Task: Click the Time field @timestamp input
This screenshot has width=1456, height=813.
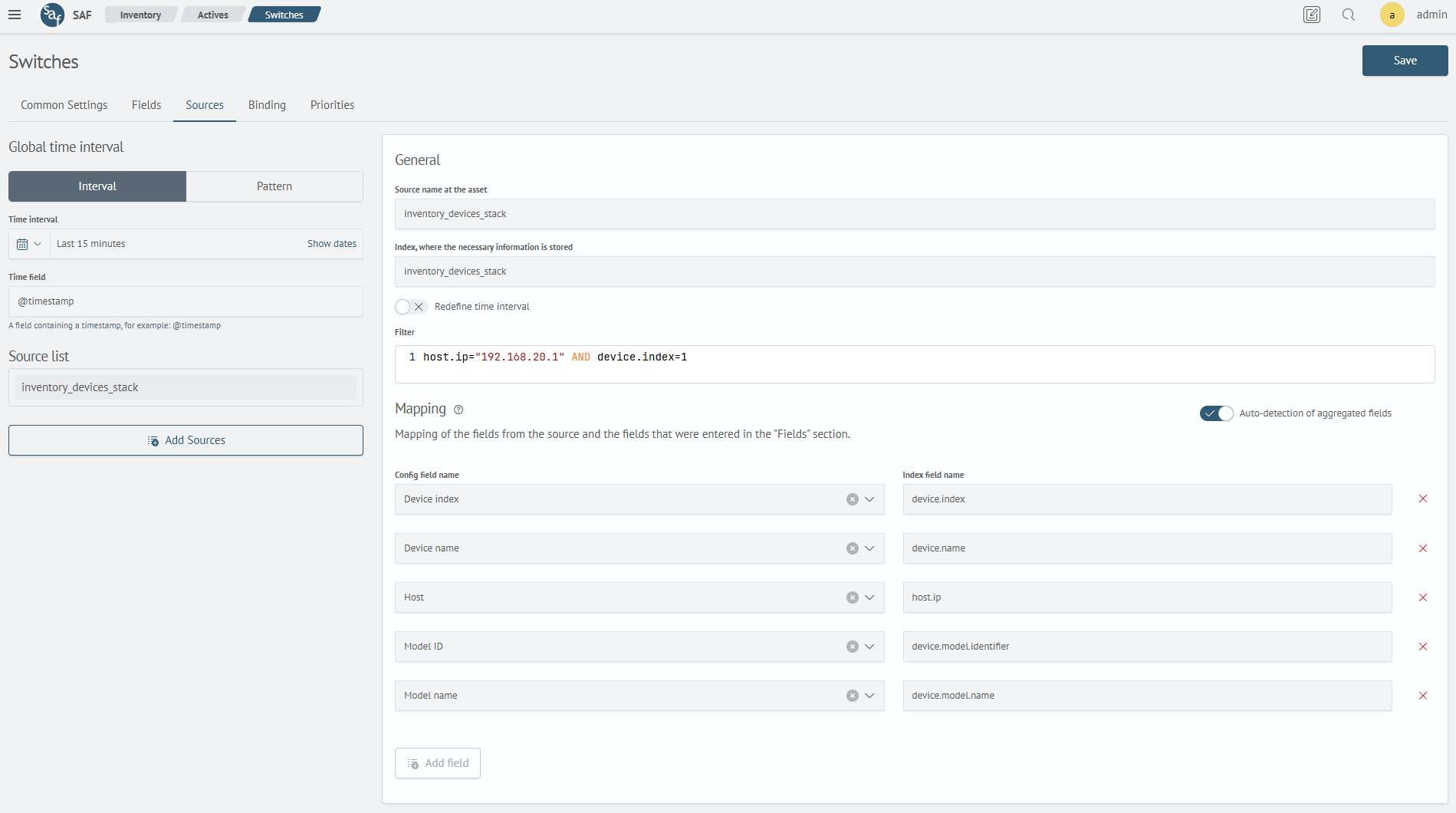Action: pos(186,301)
